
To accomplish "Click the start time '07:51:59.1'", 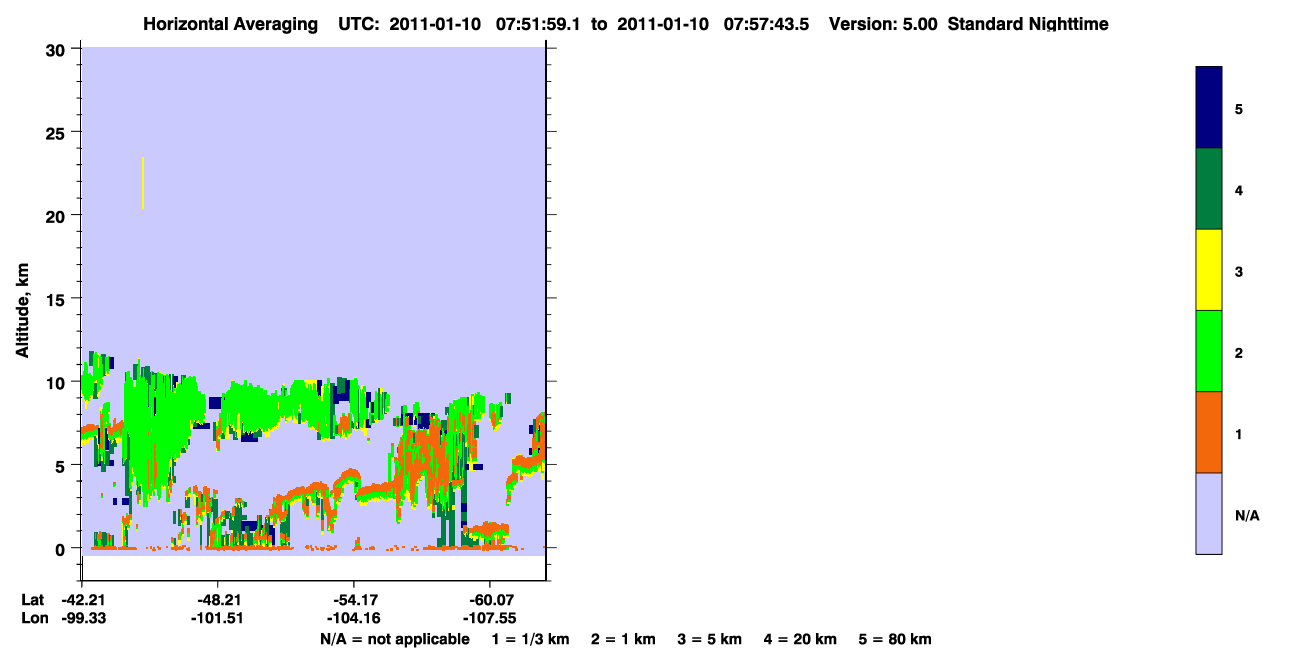I will tap(538, 24).
